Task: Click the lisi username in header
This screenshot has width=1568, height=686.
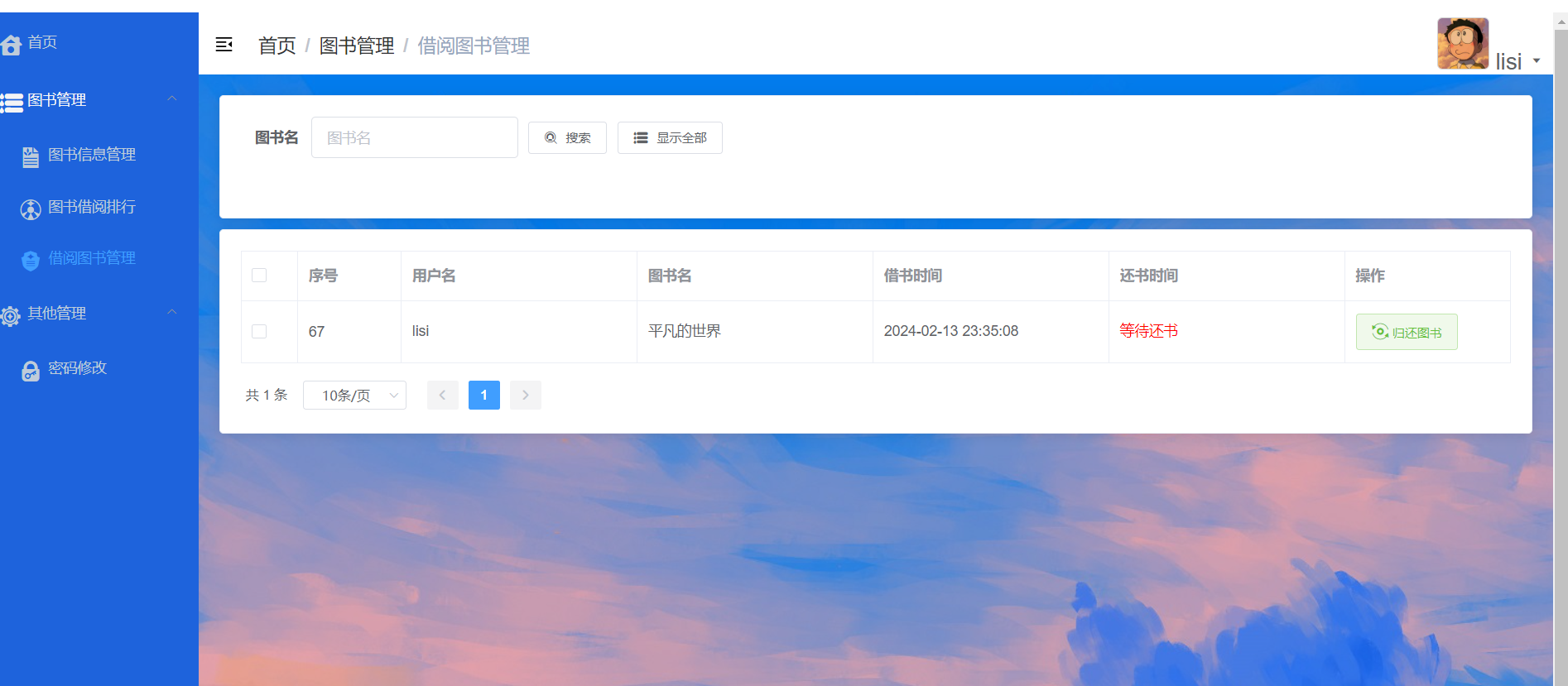Action: pos(1508,61)
